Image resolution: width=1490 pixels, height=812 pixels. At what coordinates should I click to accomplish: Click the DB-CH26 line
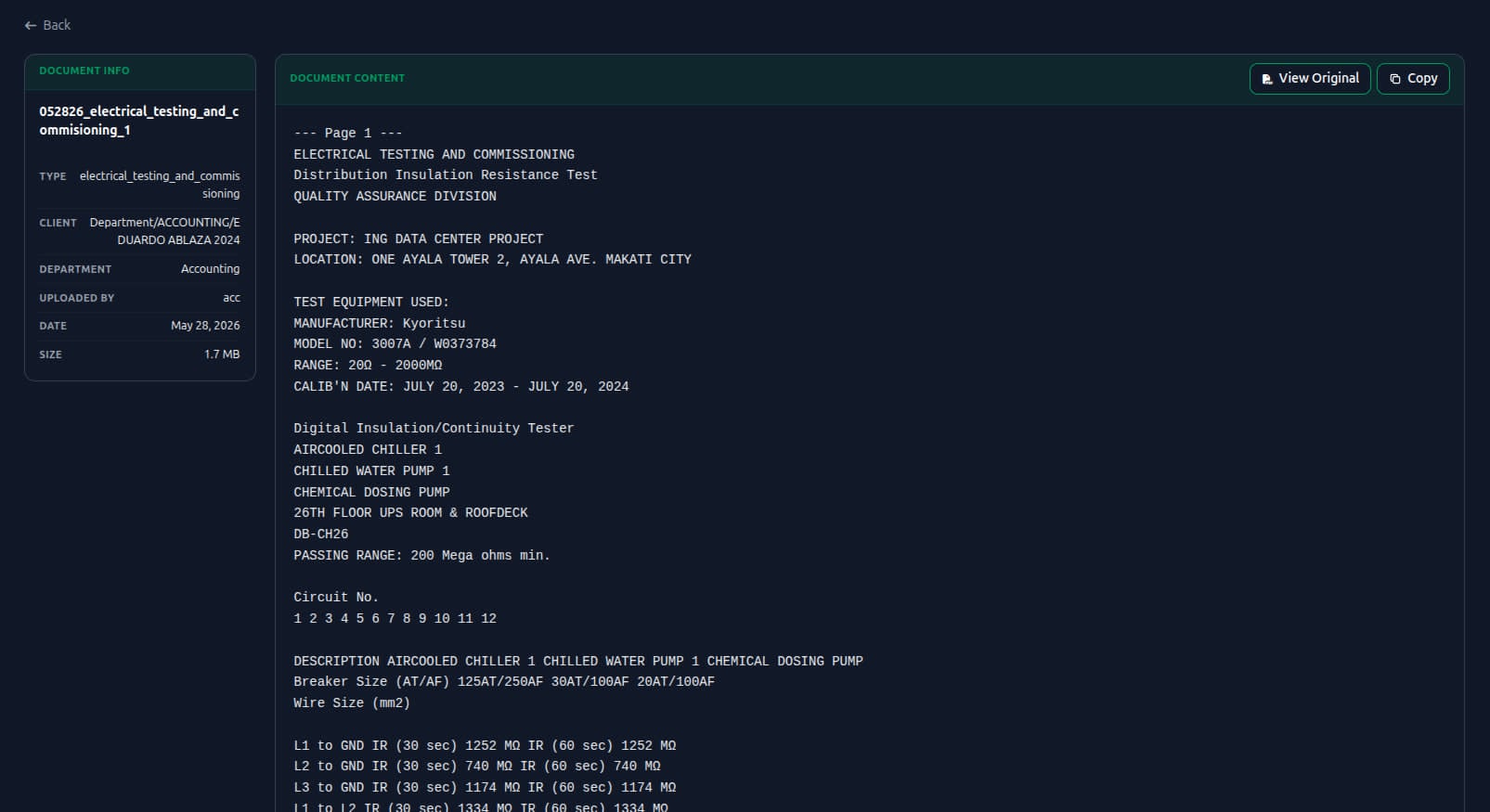[x=321, y=534]
